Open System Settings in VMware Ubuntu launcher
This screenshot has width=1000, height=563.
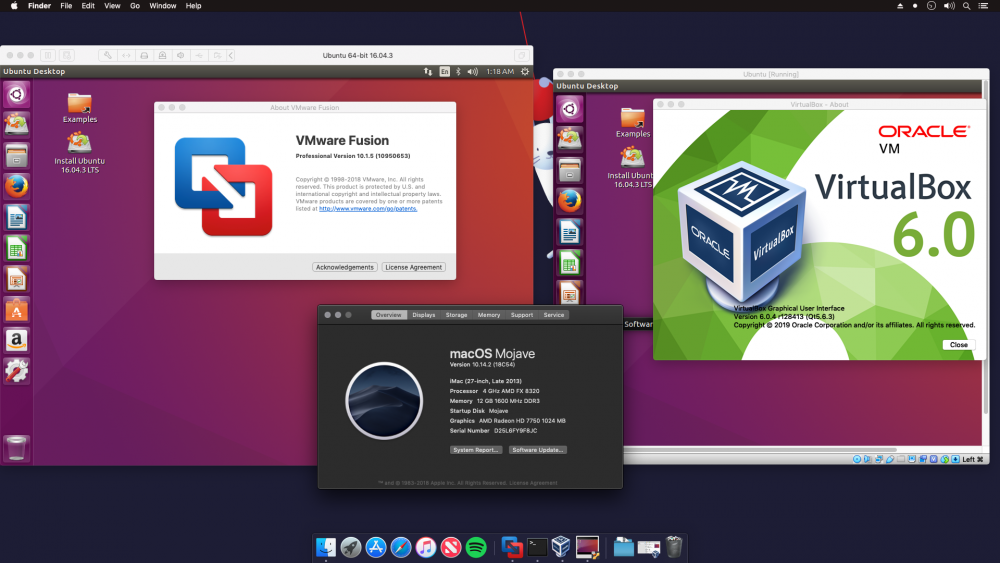(17, 371)
